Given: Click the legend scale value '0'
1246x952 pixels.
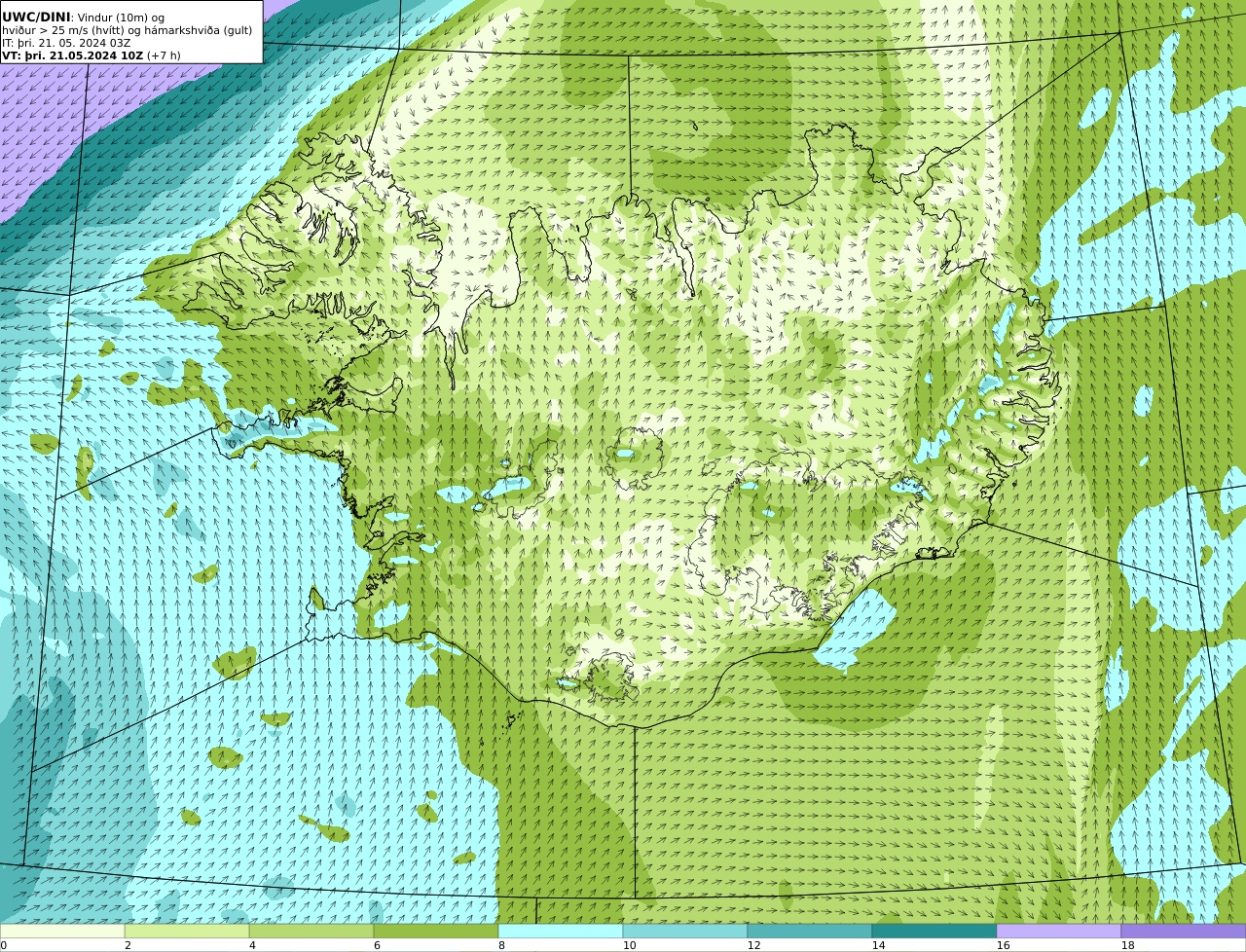Looking at the screenshot, I should (4, 945).
